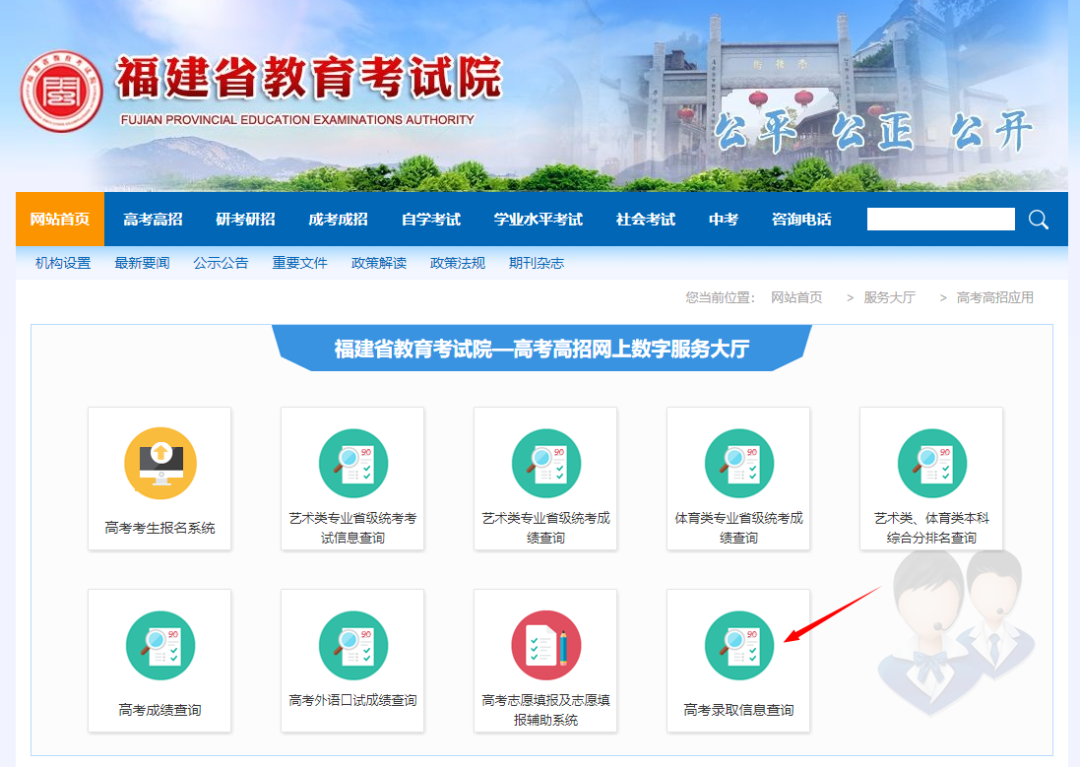Image resolution: width=1080 pixels, height=767 pixels.
Task: Open the 咨询电话 menu item
Action: (801, 219)
